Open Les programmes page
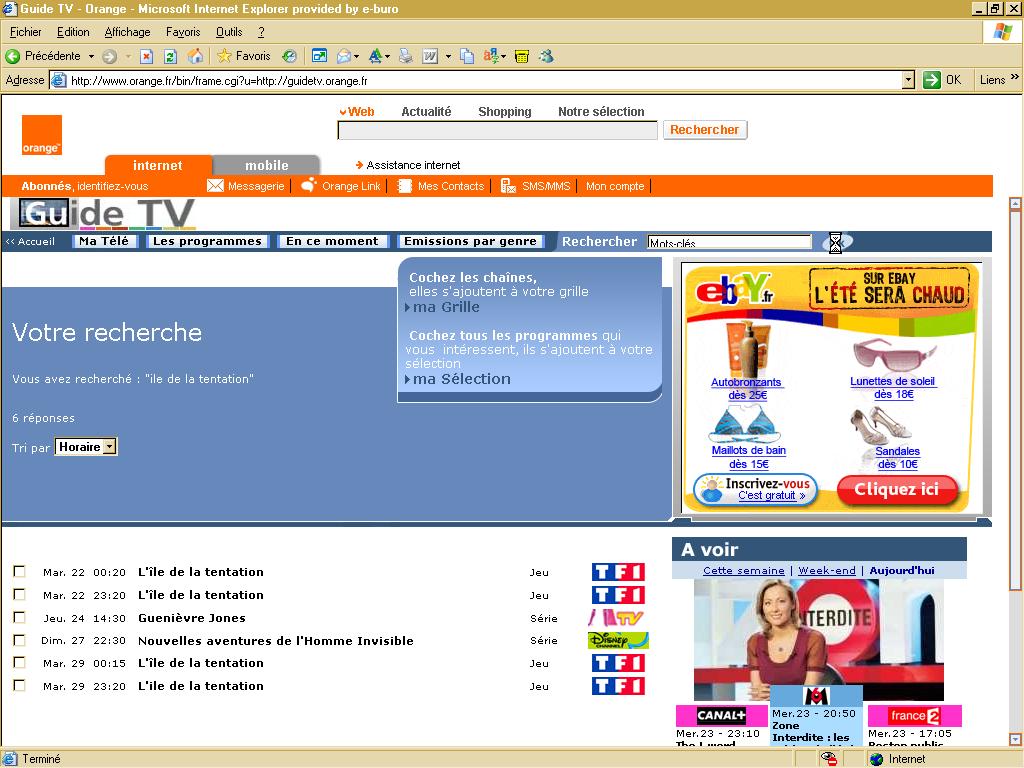Image resolution: width=1024 pixels, height=768 pixels. pyautogui.click(x=207, y=241)
